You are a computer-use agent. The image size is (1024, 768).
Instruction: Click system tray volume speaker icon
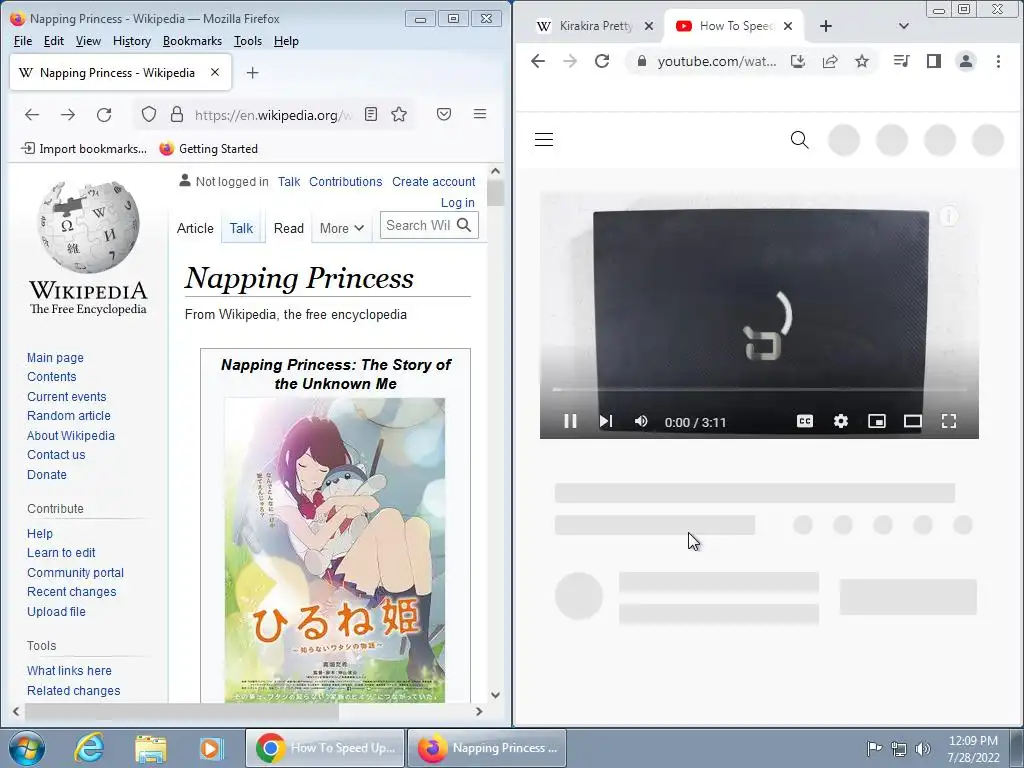click(x=923, y=748)
